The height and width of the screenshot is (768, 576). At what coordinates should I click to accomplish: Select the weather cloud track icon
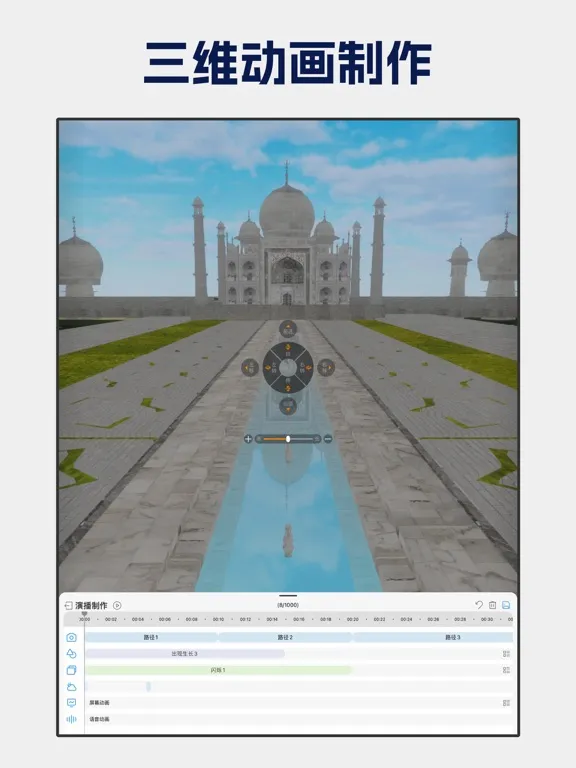click(x=72, y=687)
